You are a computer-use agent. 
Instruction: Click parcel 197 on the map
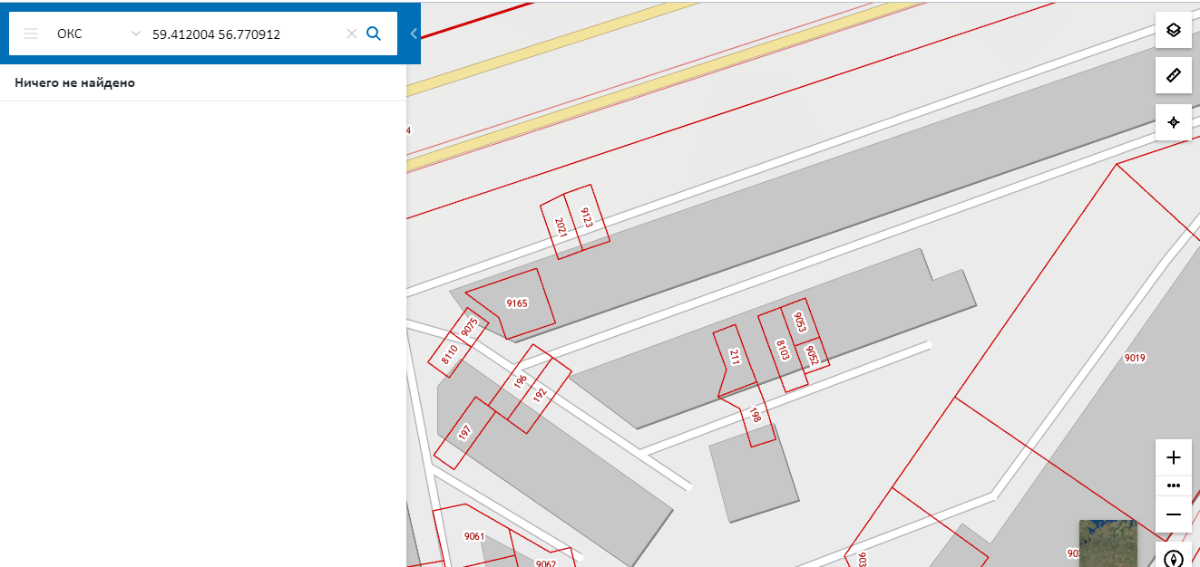coord(465,432)
